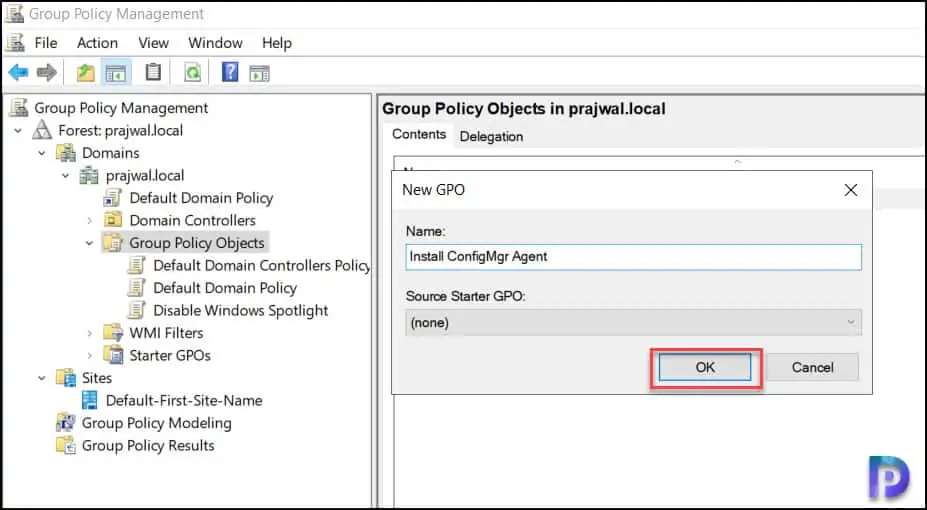Click the Default-First-Site-Name site icon
Screen dimensions: 927x510
pos(90,400)
